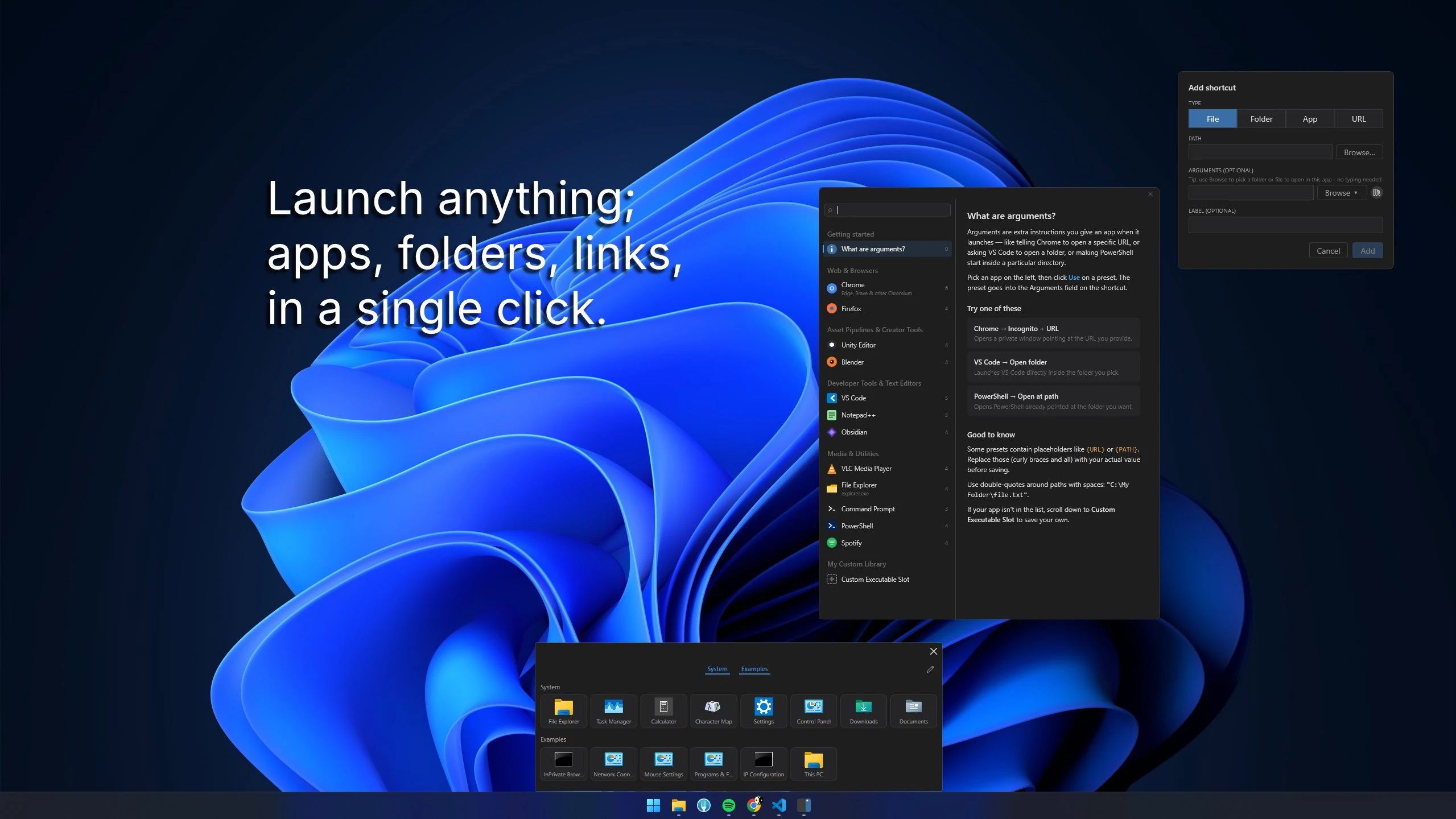1456x819 pixels.
Task: Open the Mouse Settings example tile
Action: click(663, 764)
